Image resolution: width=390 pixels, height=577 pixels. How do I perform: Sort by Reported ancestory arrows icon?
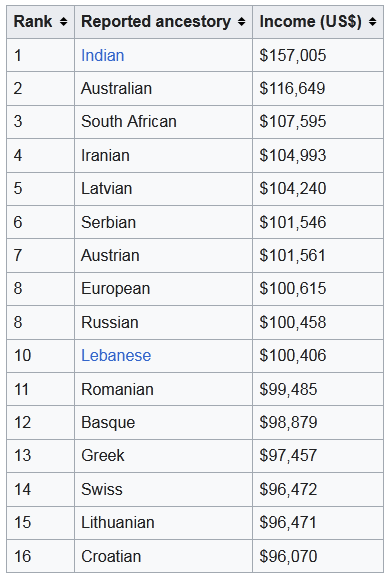pos(241,22)
